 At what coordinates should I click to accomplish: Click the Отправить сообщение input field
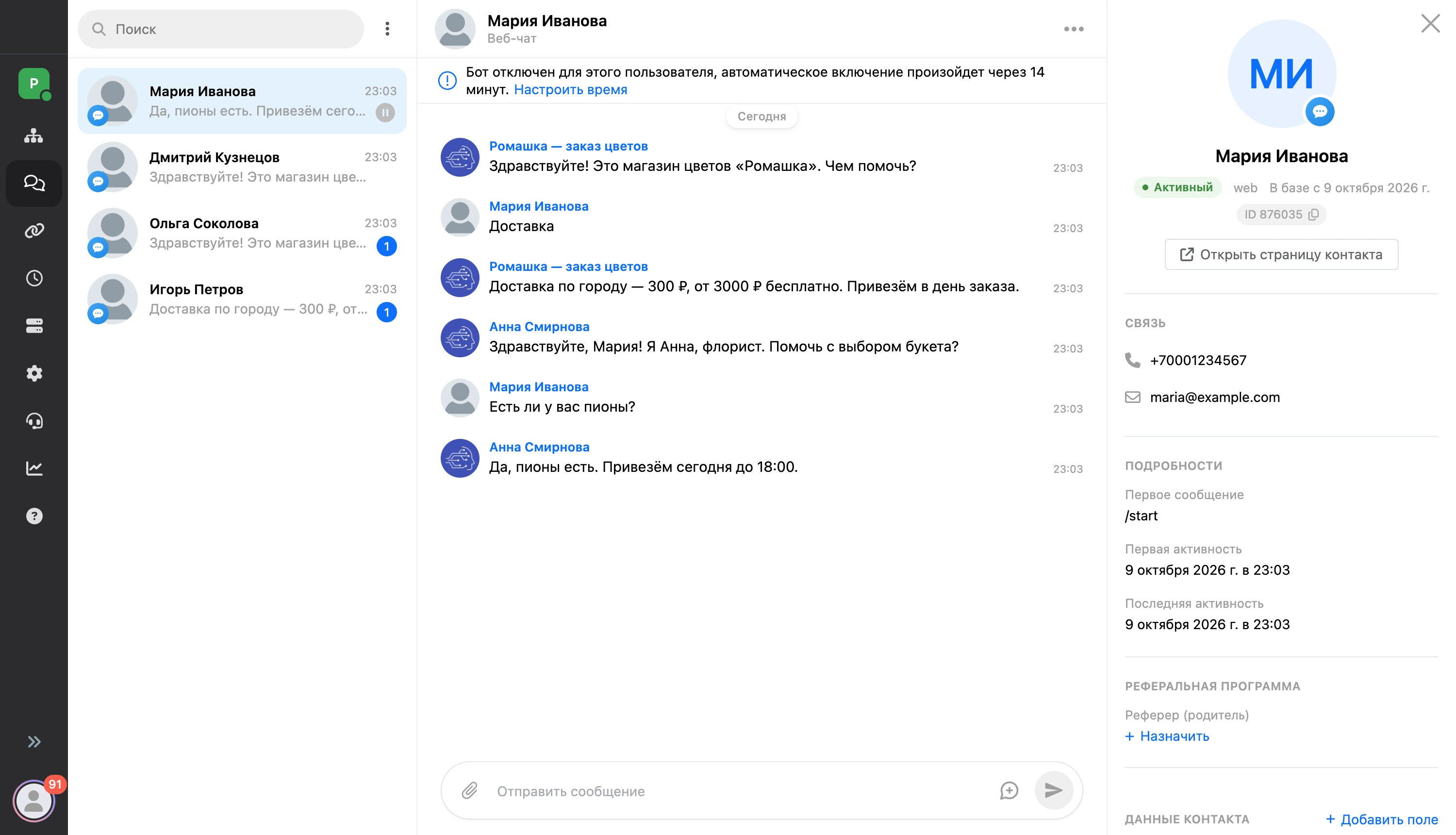740,791
